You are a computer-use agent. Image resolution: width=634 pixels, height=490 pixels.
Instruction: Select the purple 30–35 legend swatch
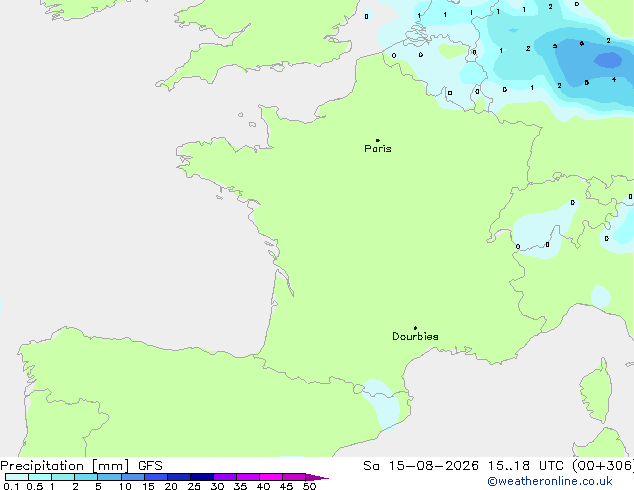coord(225,477)
